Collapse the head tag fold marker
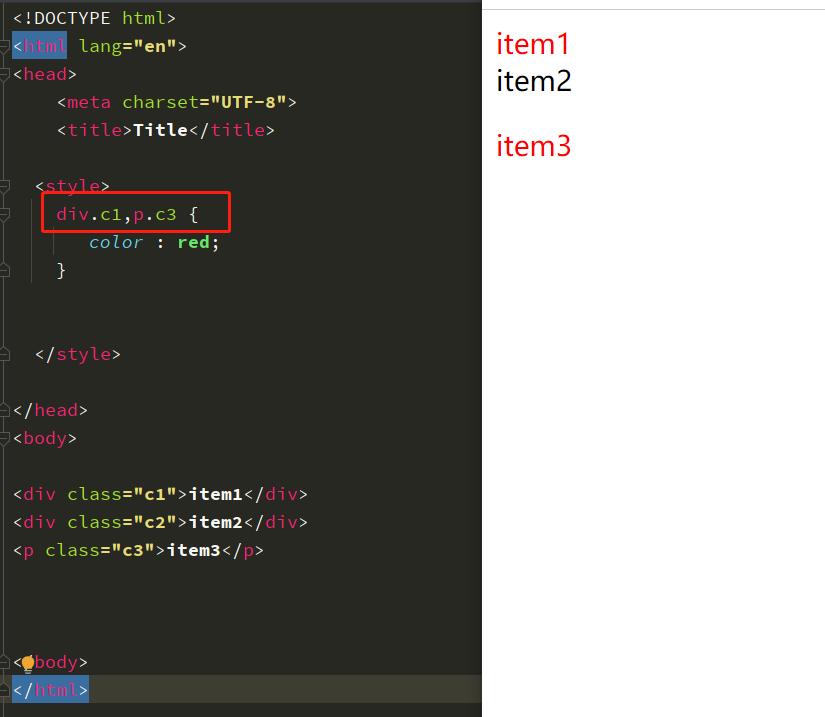Viewport: 825px width, 717px height. tap(4, 75)
